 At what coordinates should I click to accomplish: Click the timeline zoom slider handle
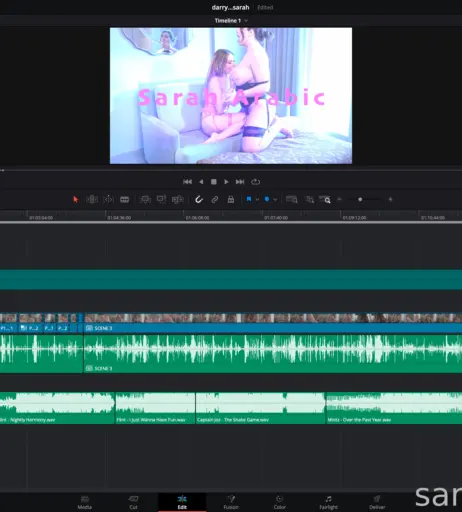[x=360, y=199]
